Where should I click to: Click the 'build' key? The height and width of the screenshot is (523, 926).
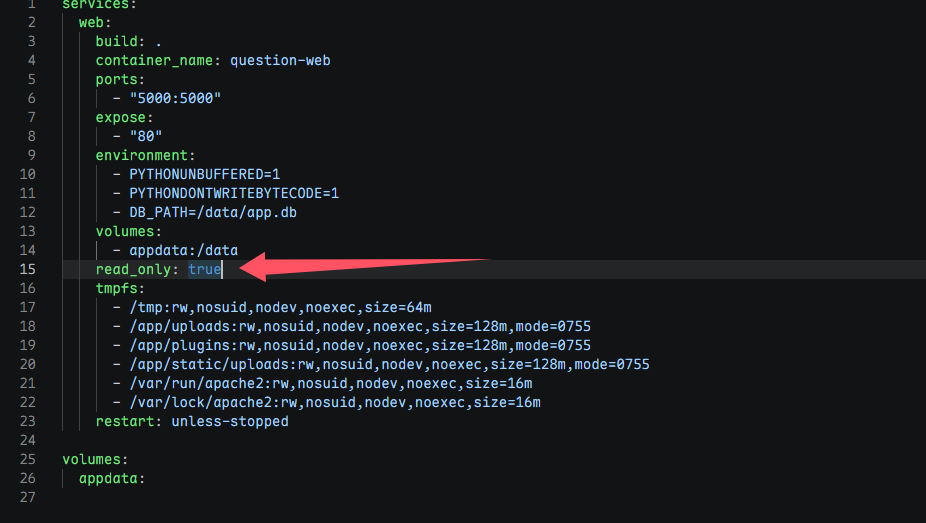pos(116,41)
